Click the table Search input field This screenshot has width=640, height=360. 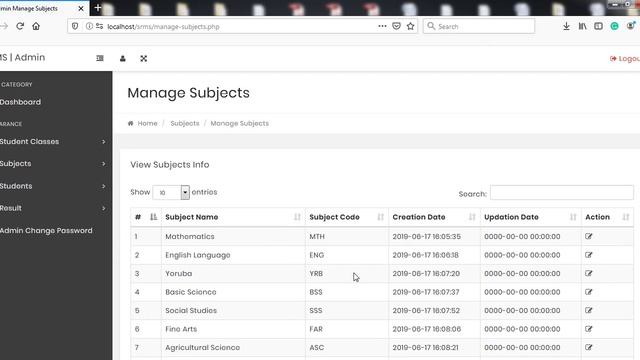pos(562,193)
